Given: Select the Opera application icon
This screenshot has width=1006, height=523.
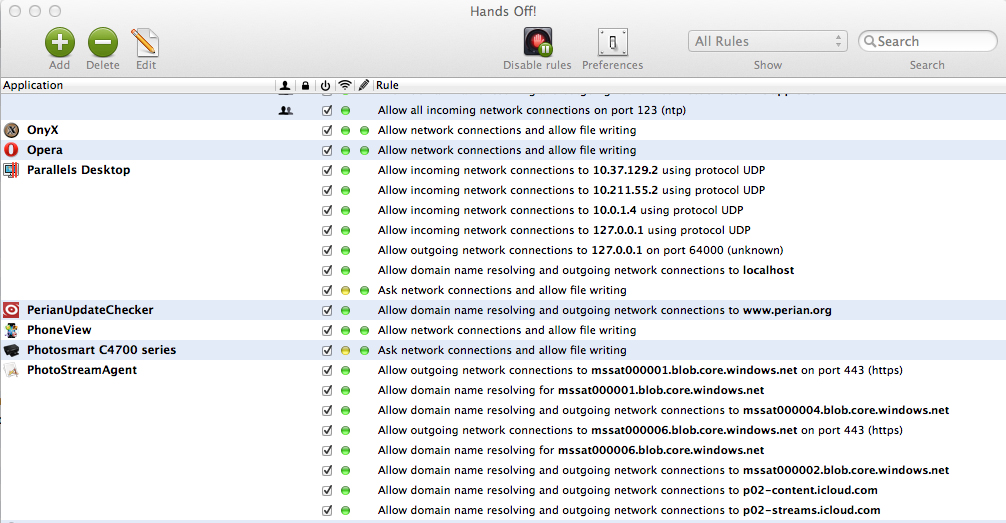Looking at the screenshot, I should point(12,150).
